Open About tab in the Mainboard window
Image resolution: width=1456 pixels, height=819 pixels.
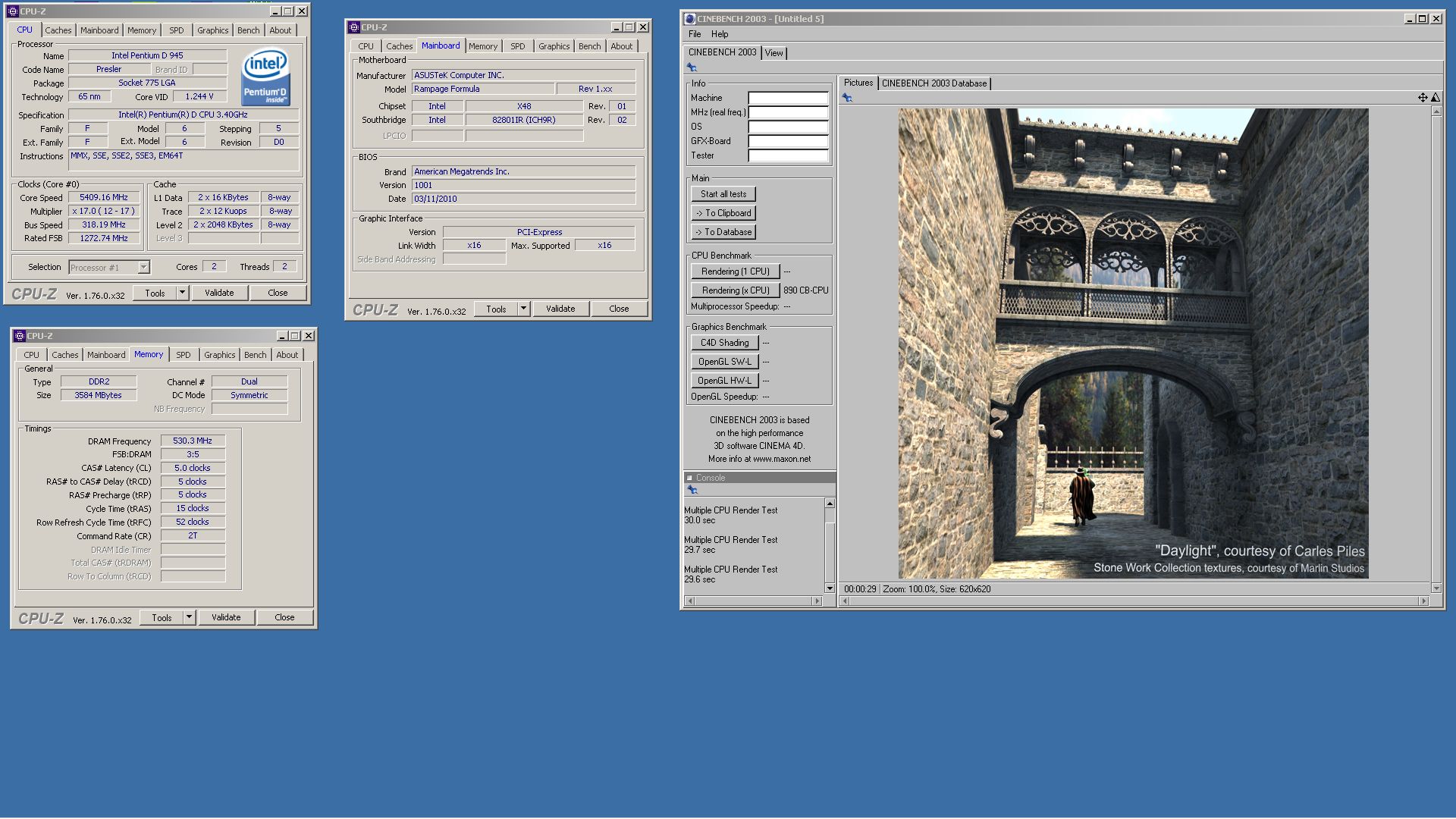622,46
